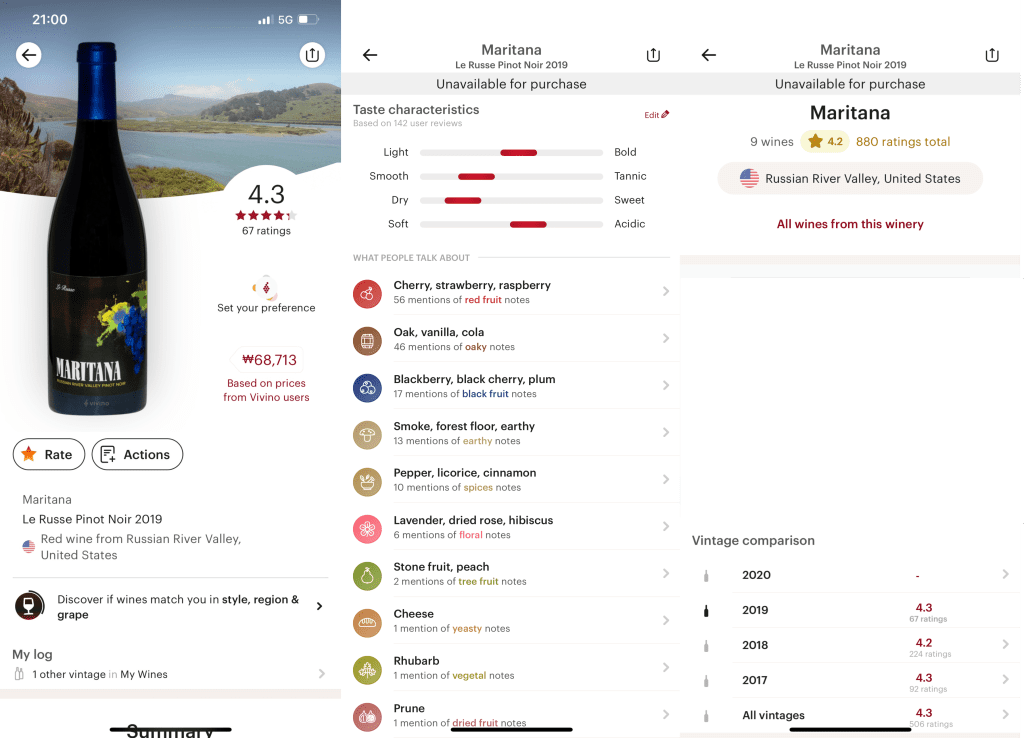
Task: Adjust the Light to Bold taste slider
Action: point(511,153)
